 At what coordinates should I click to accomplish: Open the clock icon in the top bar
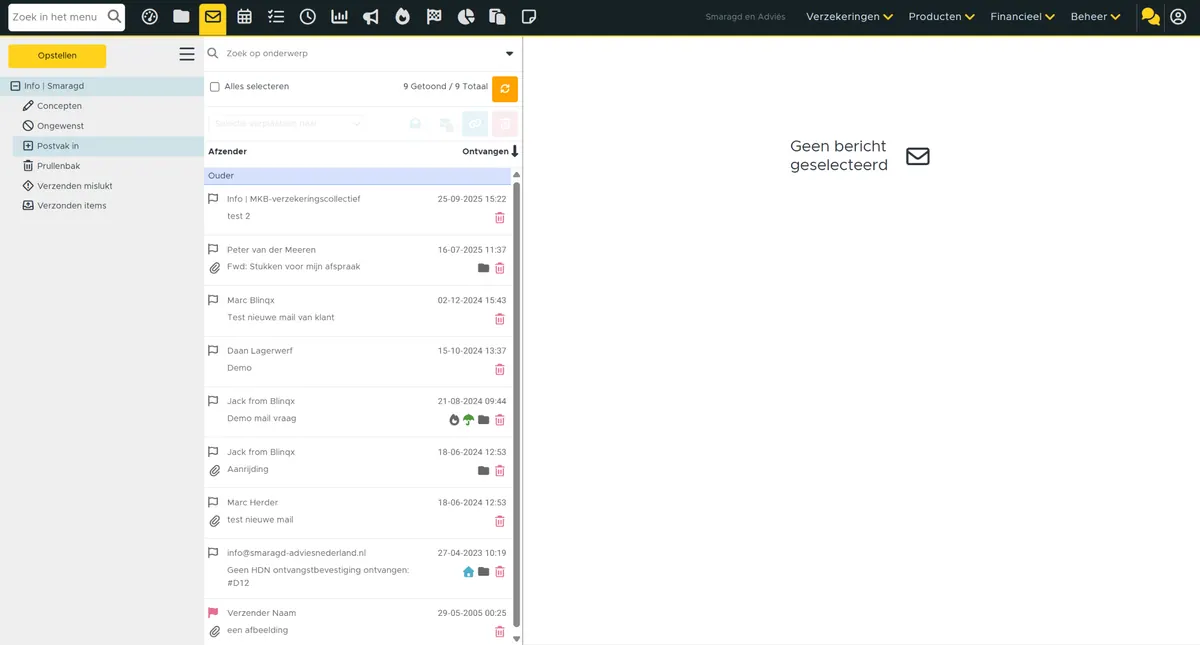pyautogui.click(x=308, y=17)
